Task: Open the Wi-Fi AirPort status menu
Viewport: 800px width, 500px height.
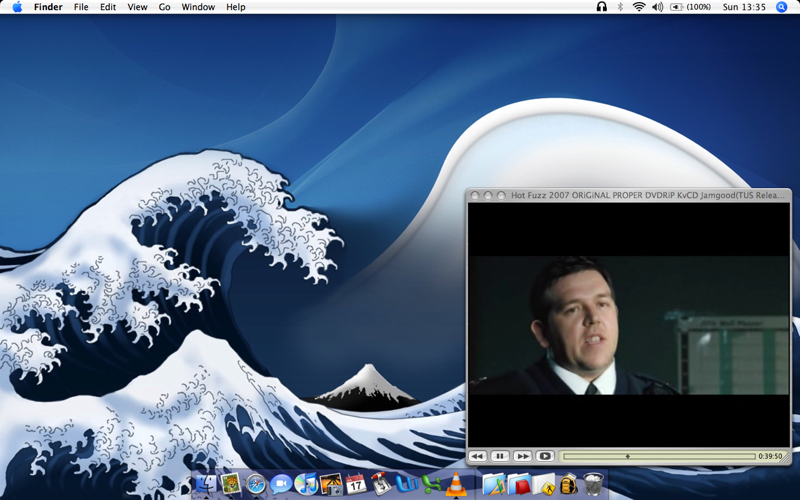Action: tap(639, 7)
